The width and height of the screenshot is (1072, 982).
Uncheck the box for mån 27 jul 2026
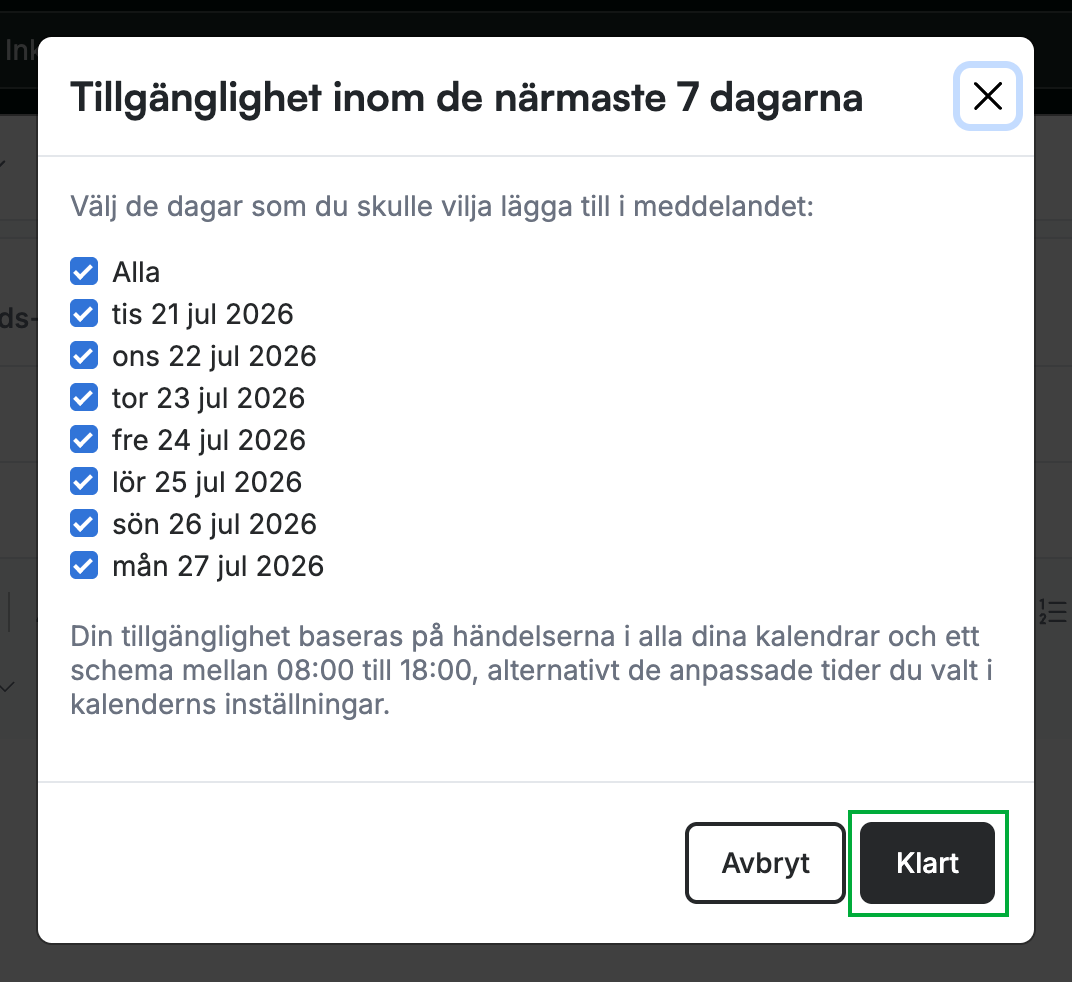(x=84, y=566)
